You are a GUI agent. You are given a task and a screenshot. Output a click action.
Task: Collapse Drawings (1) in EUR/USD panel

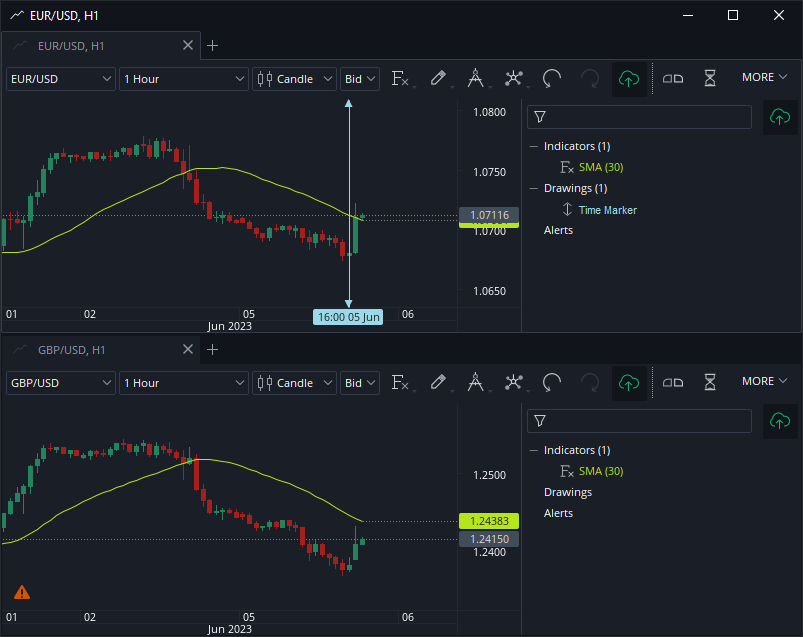[x=534, y=188]
